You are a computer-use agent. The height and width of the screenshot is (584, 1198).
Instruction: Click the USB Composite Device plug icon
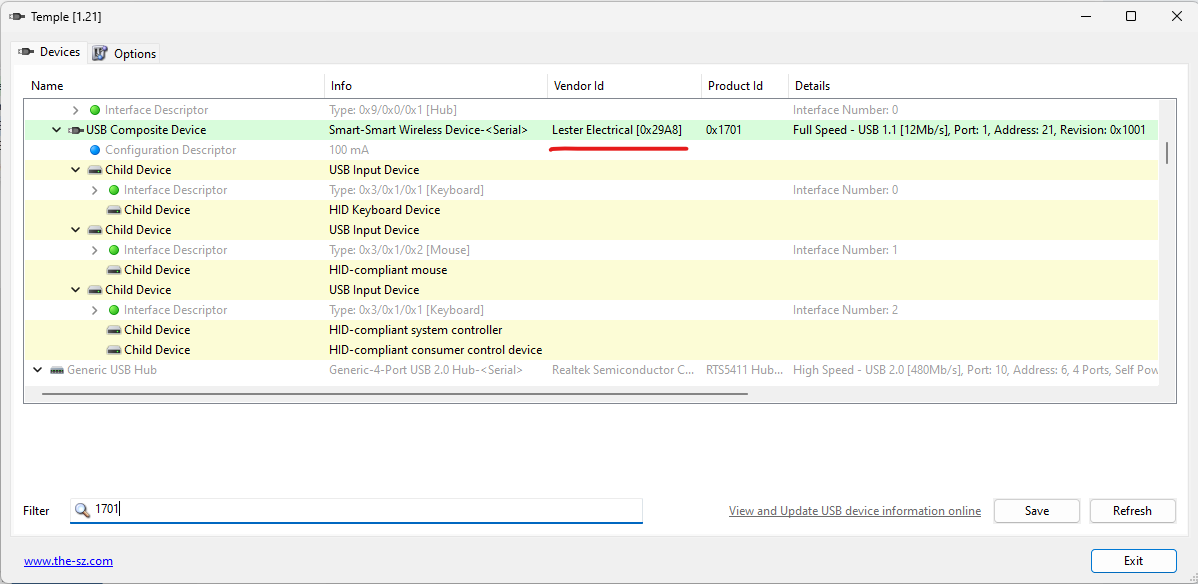[76, 130]
